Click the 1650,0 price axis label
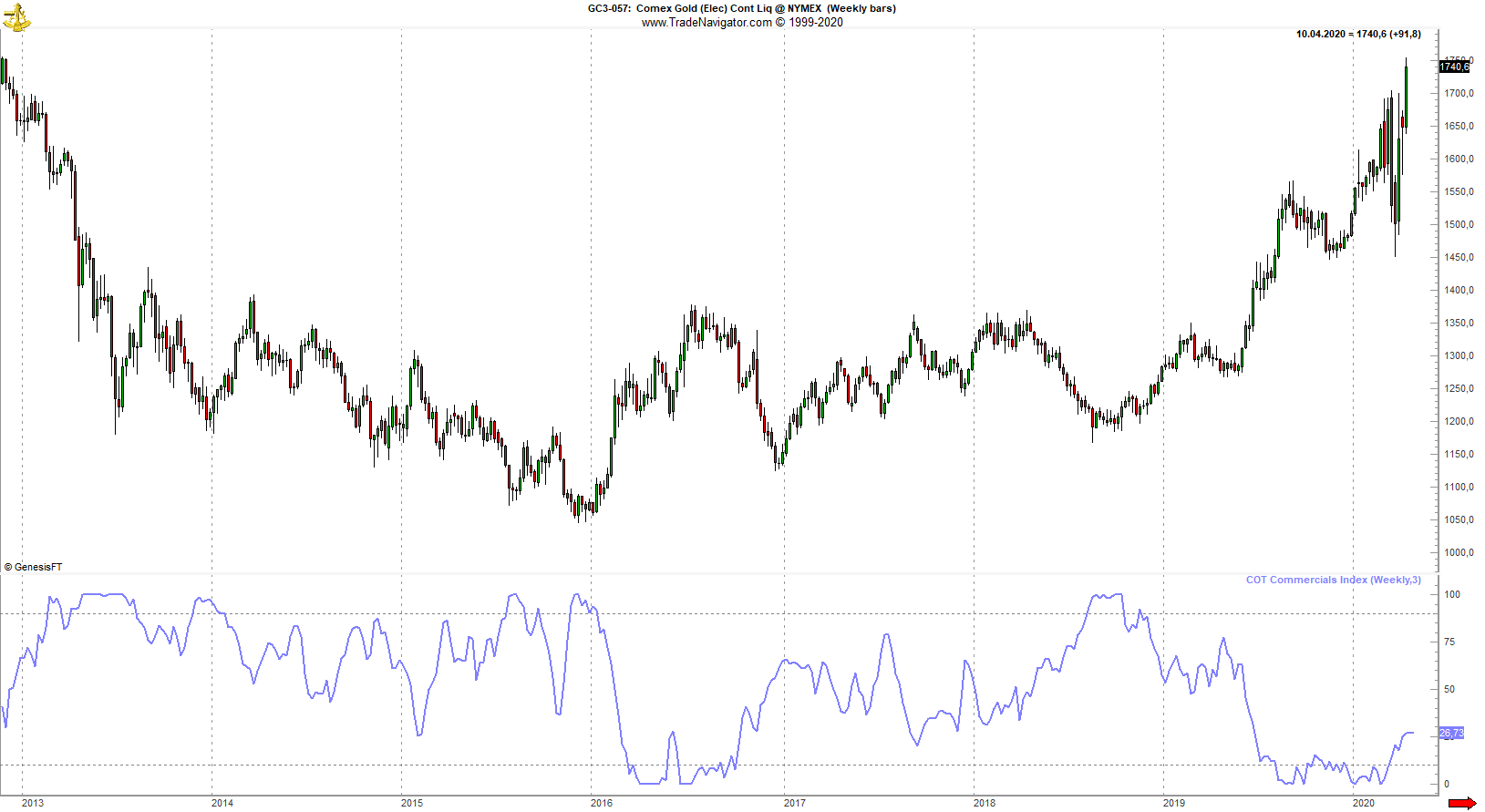Image resolution: width=1485 pixels, height=812 pixels. (1459, 126)
